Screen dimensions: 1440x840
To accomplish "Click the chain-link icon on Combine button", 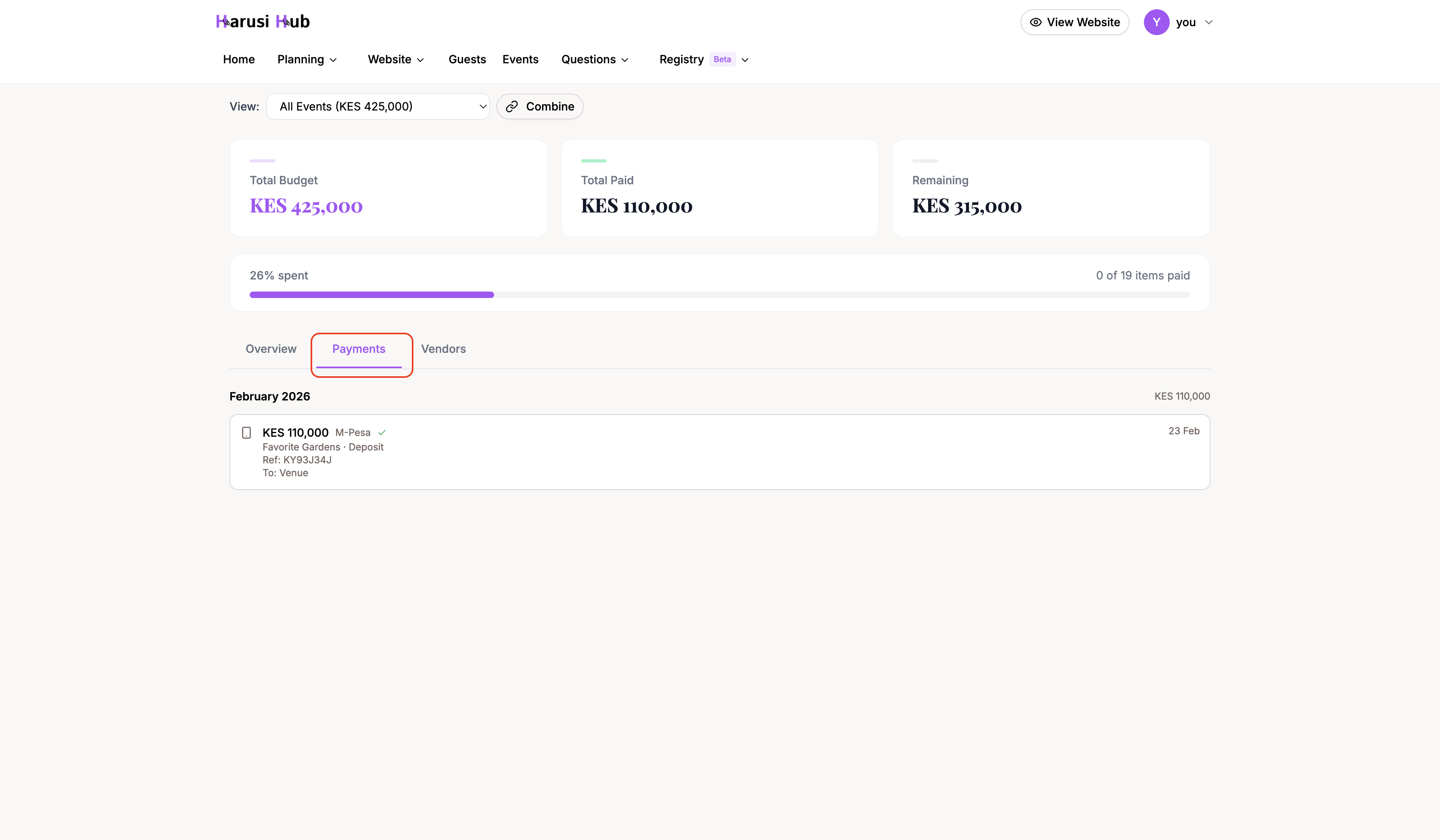I will (x=512, y=106).
